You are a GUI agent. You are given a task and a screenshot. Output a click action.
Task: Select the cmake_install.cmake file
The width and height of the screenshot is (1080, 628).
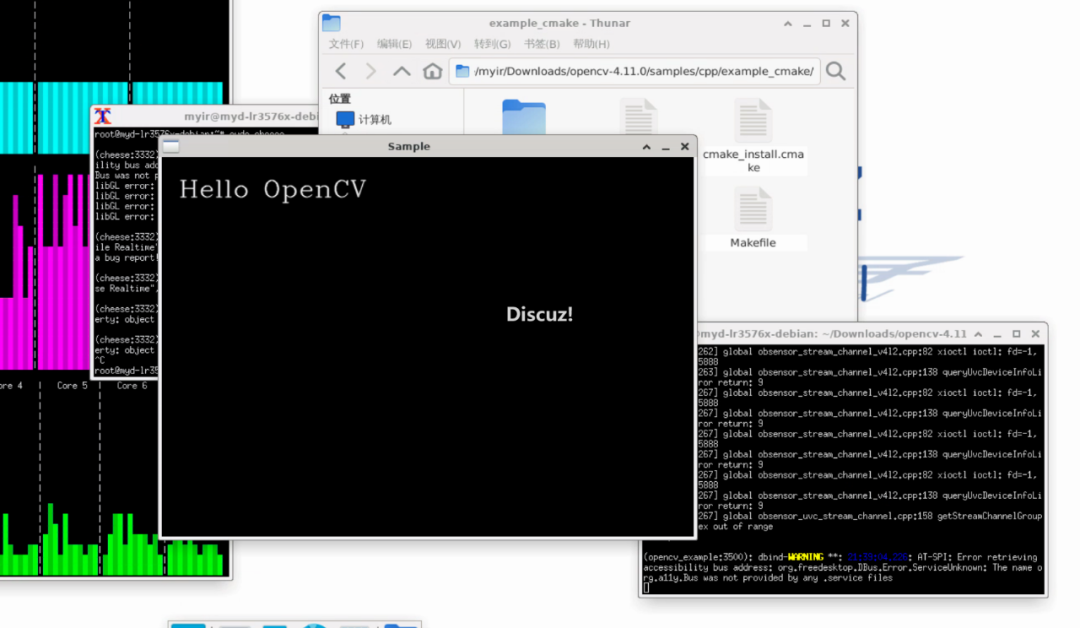coord(753,122)
